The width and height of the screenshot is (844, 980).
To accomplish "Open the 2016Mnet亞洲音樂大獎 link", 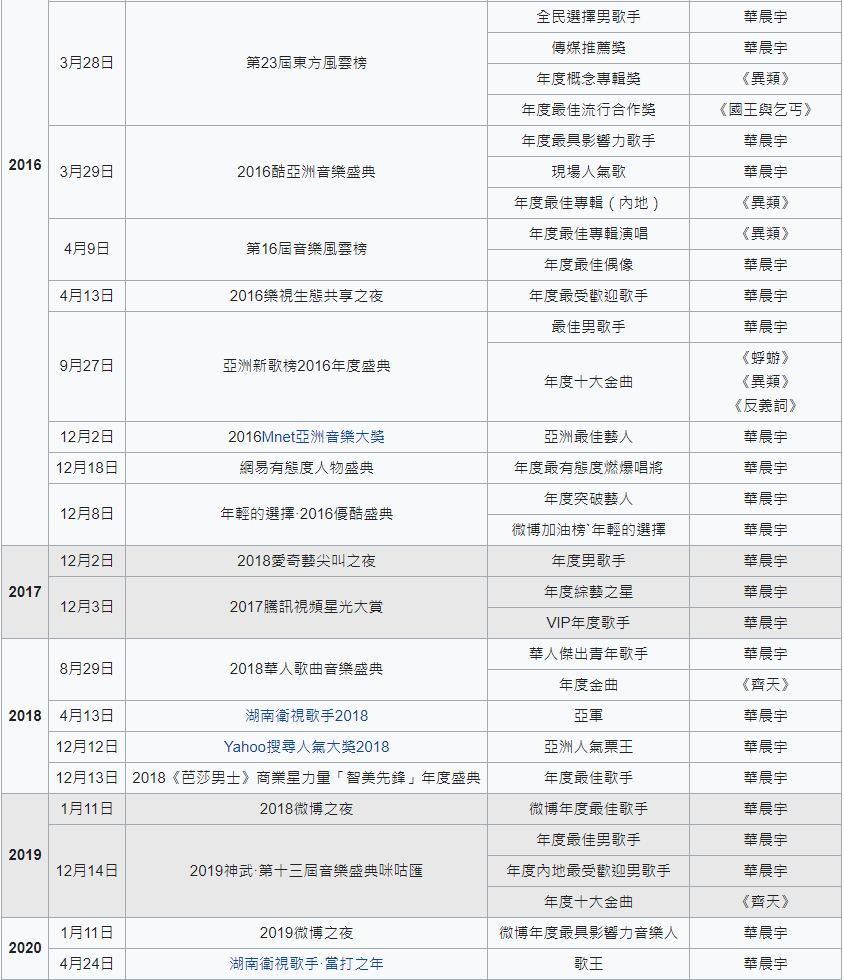I will (x=306, y=437).
